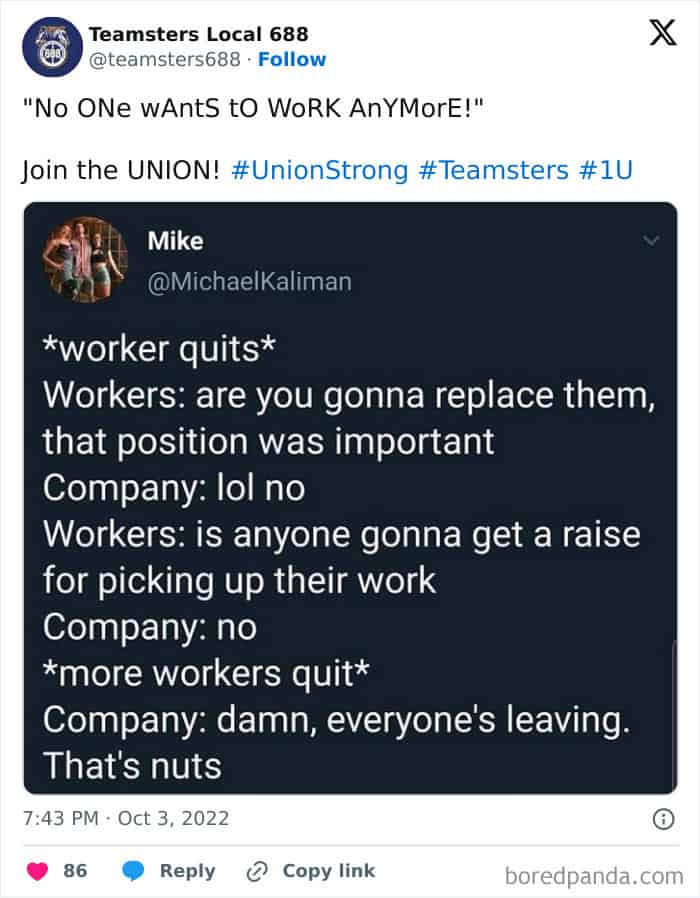Open the Teamsters Local 688 avatar
The image size is (700, 898).
[x=48, y=47]
